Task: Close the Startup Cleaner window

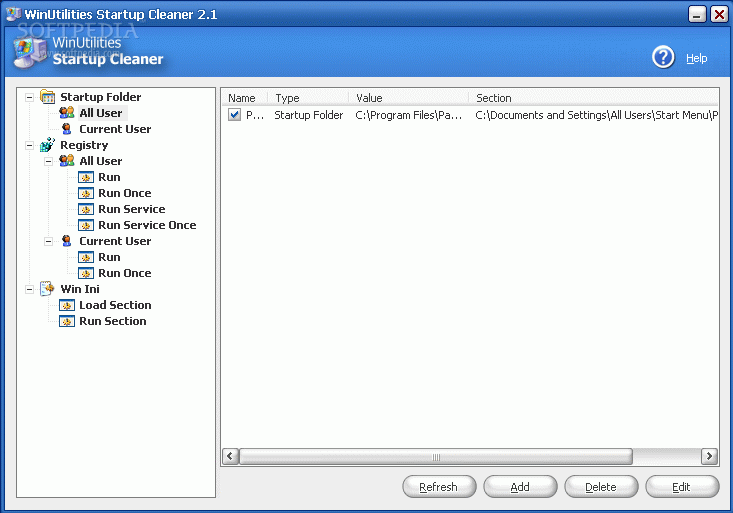Action: [x=719, y=14]
